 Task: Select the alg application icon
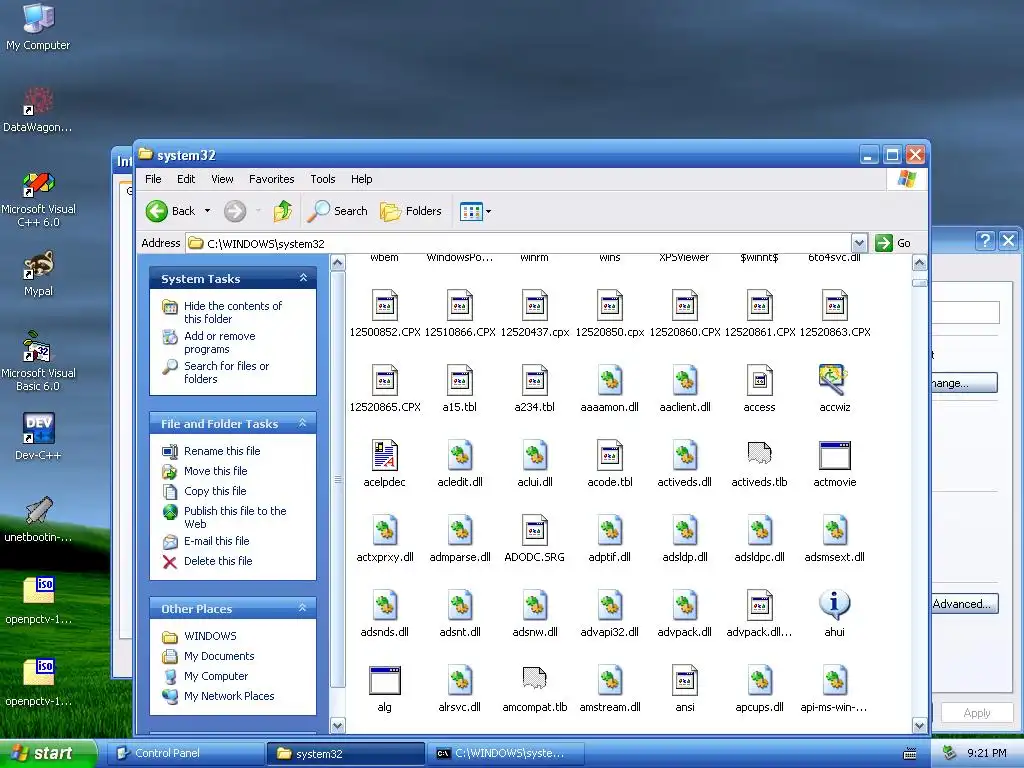(385, 680)
